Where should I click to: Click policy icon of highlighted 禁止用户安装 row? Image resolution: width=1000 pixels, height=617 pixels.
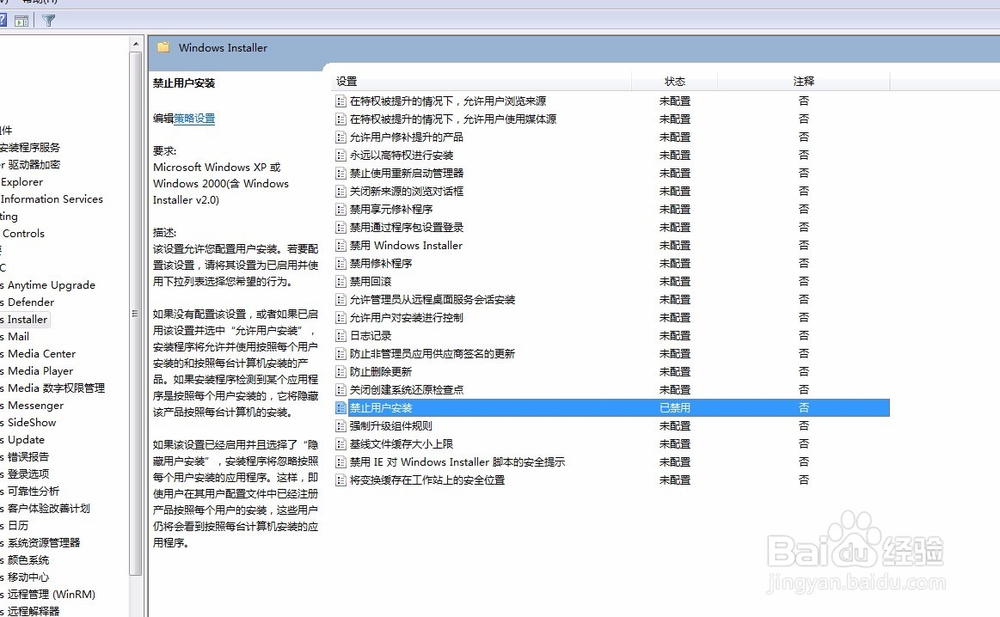click(341, 408)
